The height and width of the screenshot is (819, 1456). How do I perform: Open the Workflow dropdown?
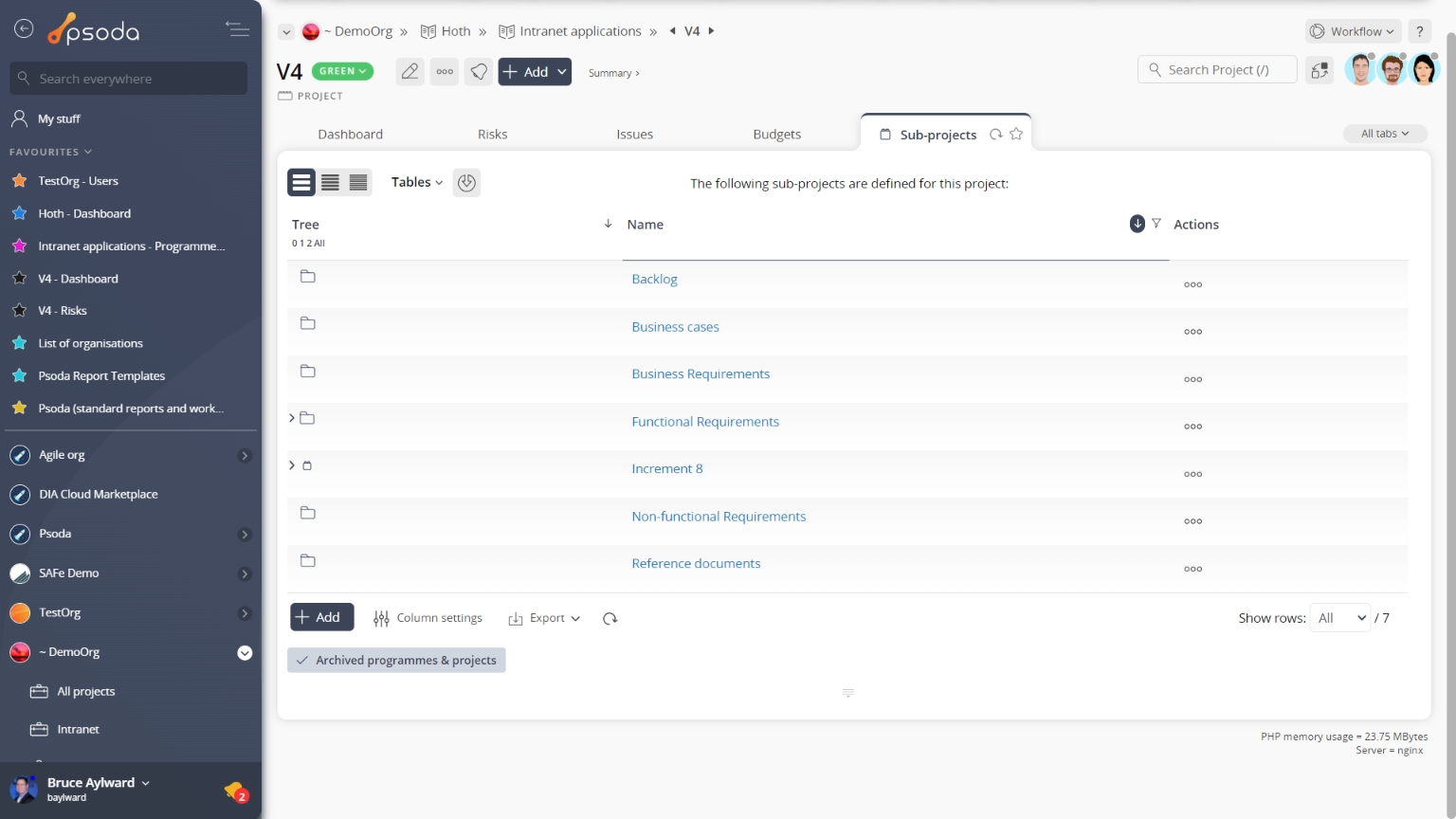(x=1355, y=31)
